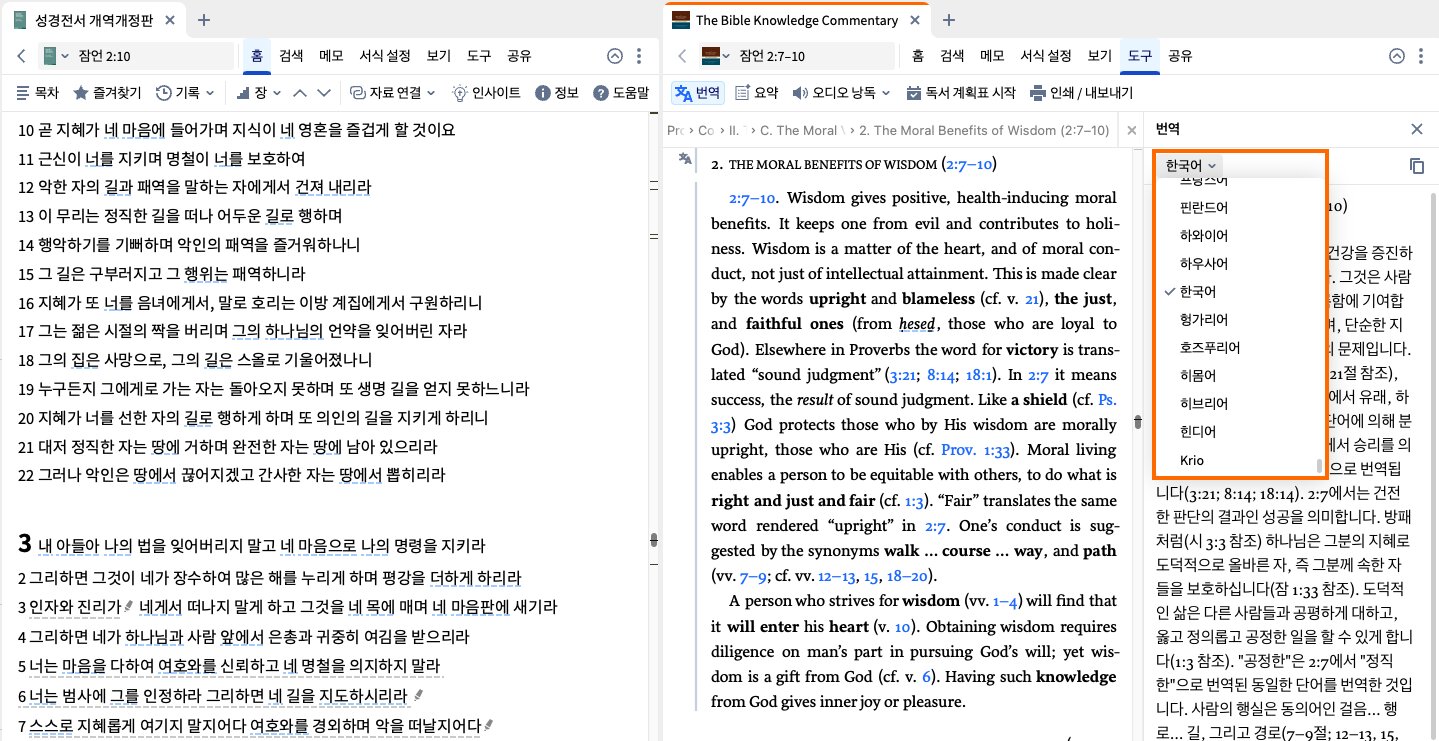Open the 메모 tab in left panel

(x=332, y=56)
